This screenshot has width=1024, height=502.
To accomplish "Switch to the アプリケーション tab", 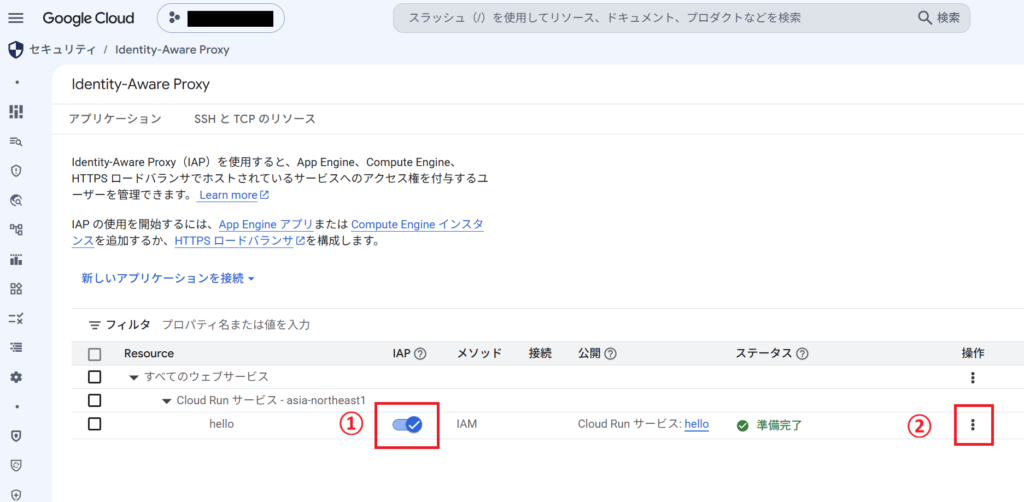I will (x=115, y=119).
